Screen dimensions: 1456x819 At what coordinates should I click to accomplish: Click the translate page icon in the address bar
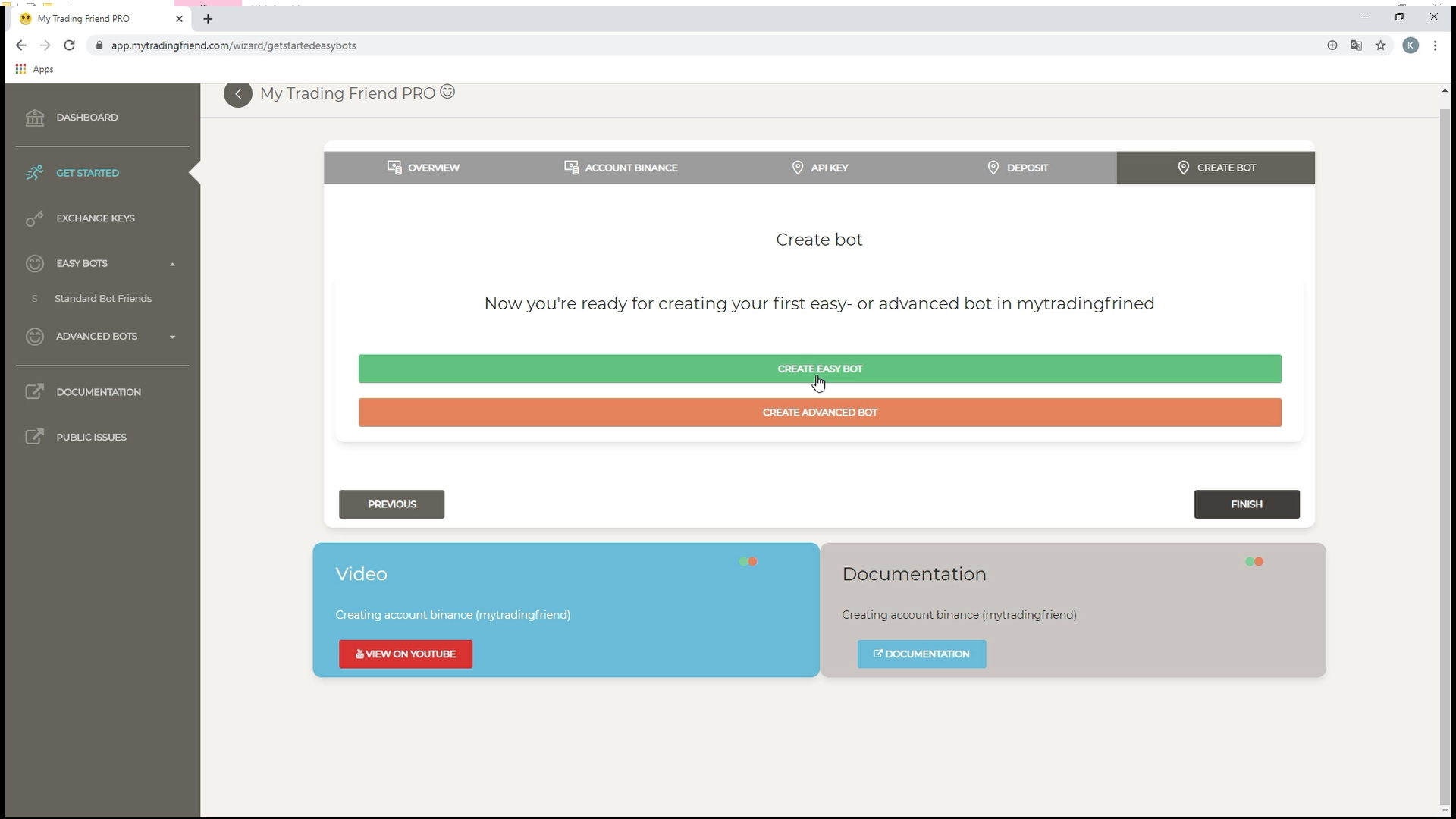pos(1356,45)
